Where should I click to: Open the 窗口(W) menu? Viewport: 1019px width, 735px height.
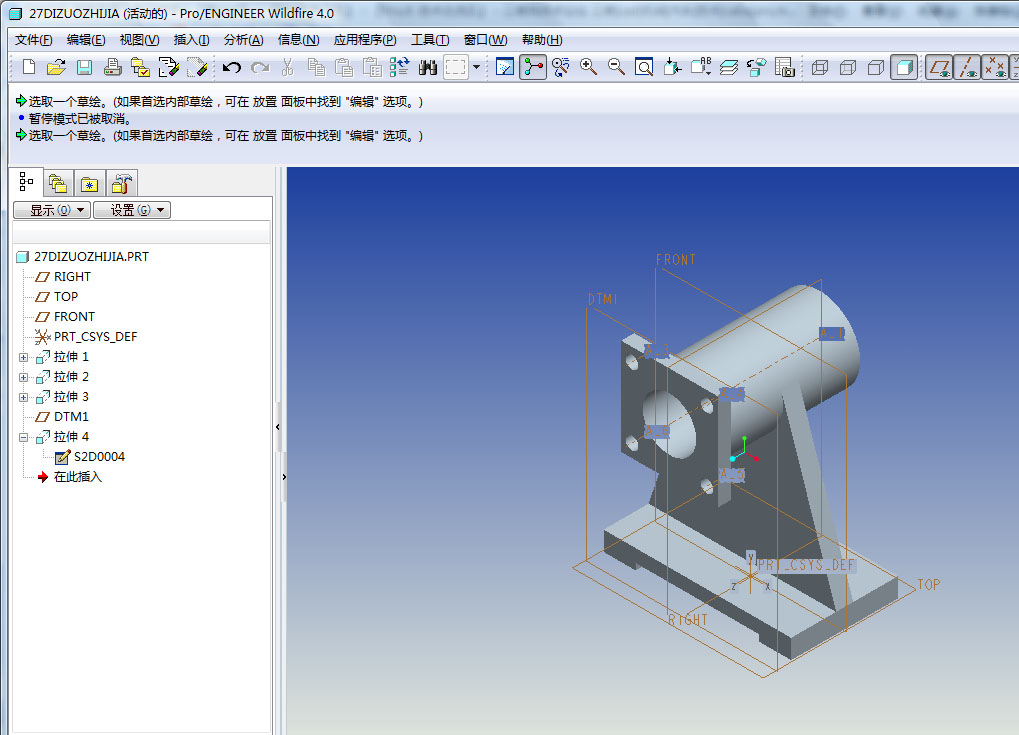pos(485,40)
